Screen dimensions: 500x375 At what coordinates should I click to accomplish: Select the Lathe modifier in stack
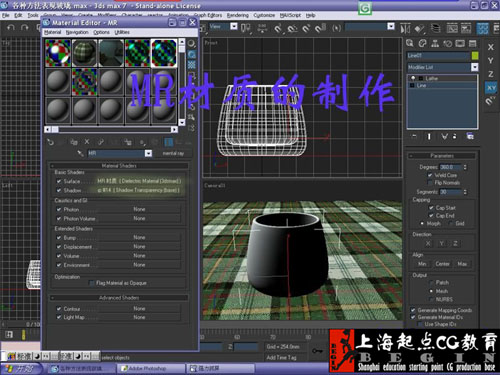pyautogui.click(x=442, y=78)
